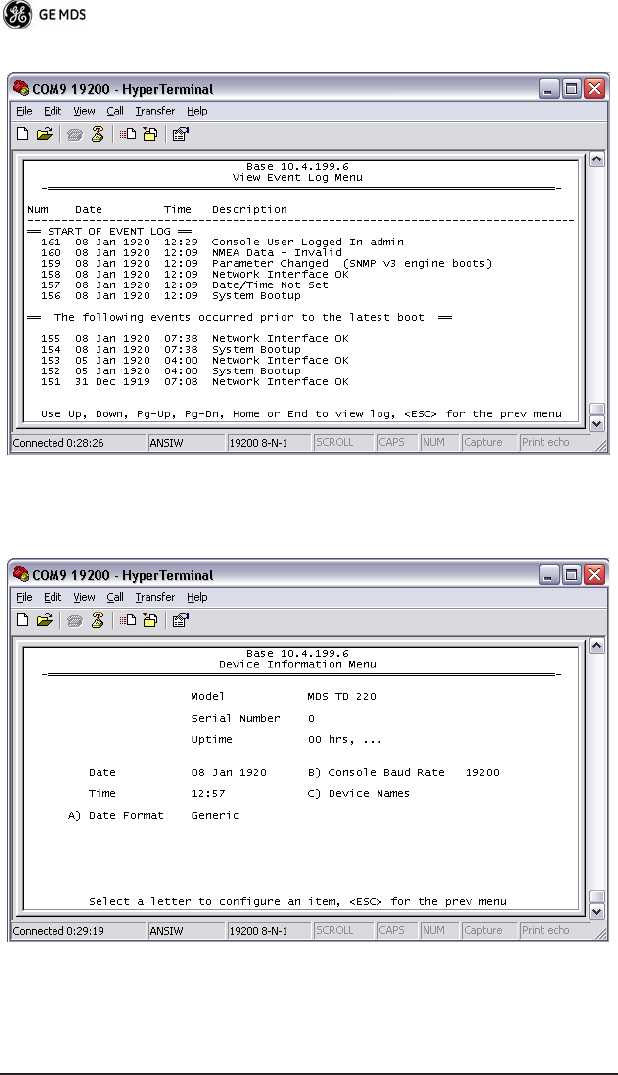The width and height of the screenshot is (618, 1075).
Task: Click Properties icon in bottom HyperTerminal toolbar
Action: (180, 620)
